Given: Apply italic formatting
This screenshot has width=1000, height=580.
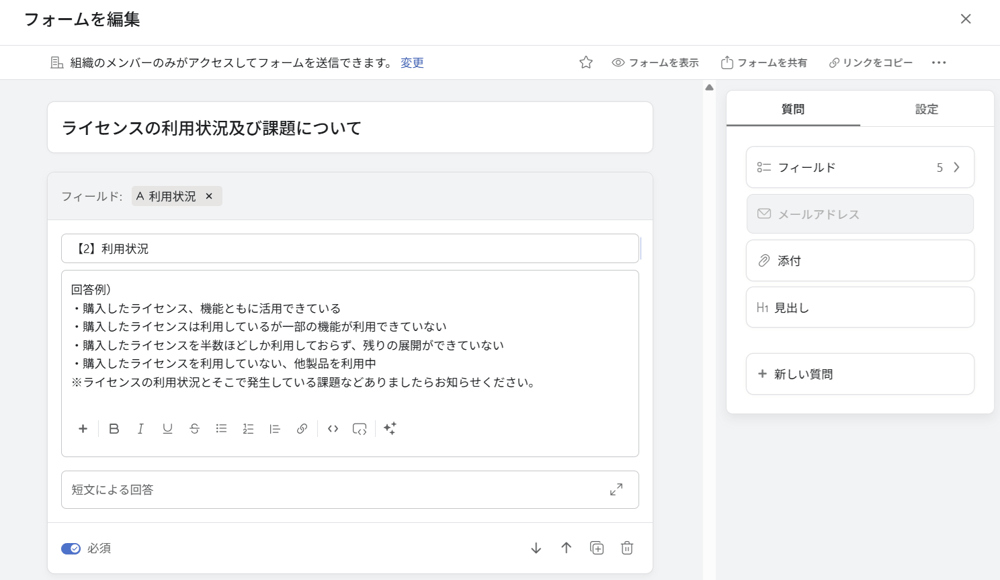Looking at the screenshot, I should (141, 428).
